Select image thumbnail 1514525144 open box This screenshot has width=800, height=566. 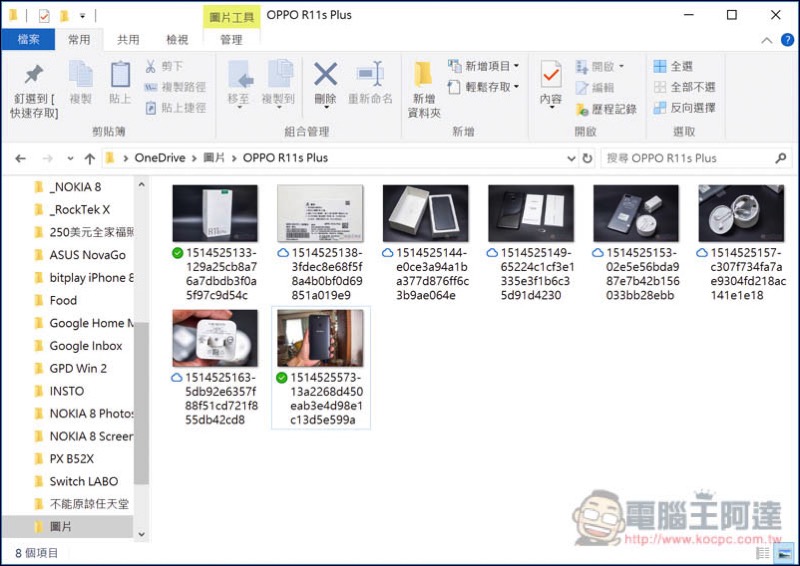(426, 213)
